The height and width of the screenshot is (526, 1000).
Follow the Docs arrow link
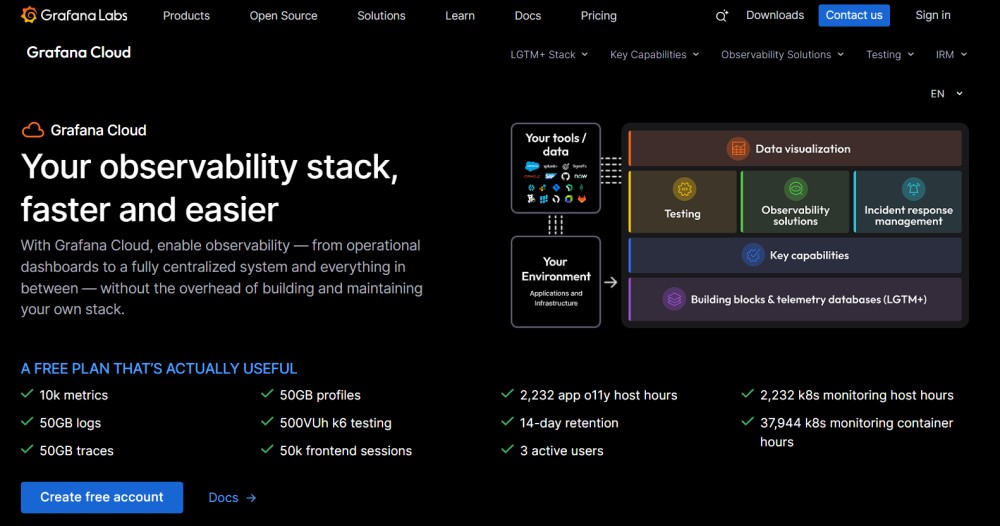232,497
